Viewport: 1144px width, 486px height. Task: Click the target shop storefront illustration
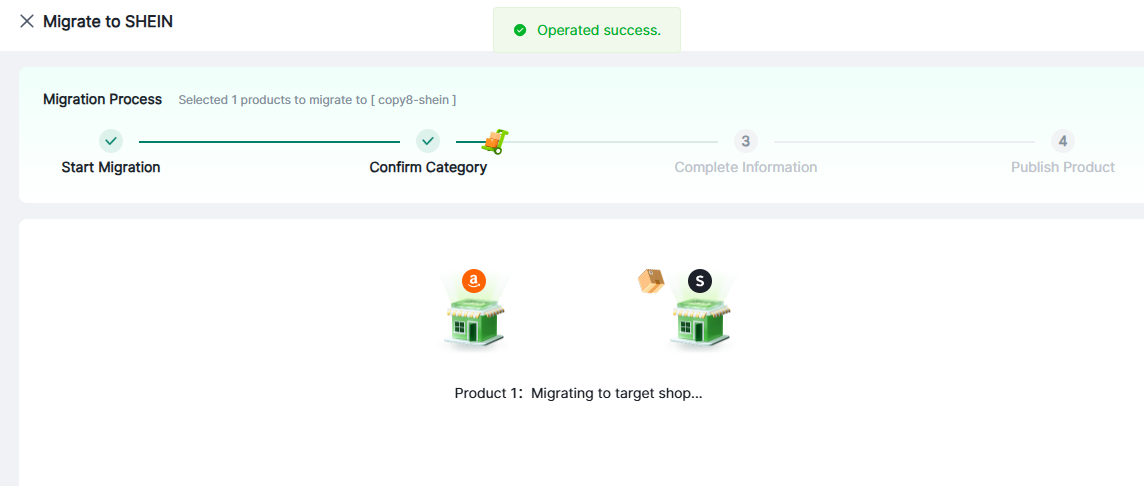pos(700,323)
